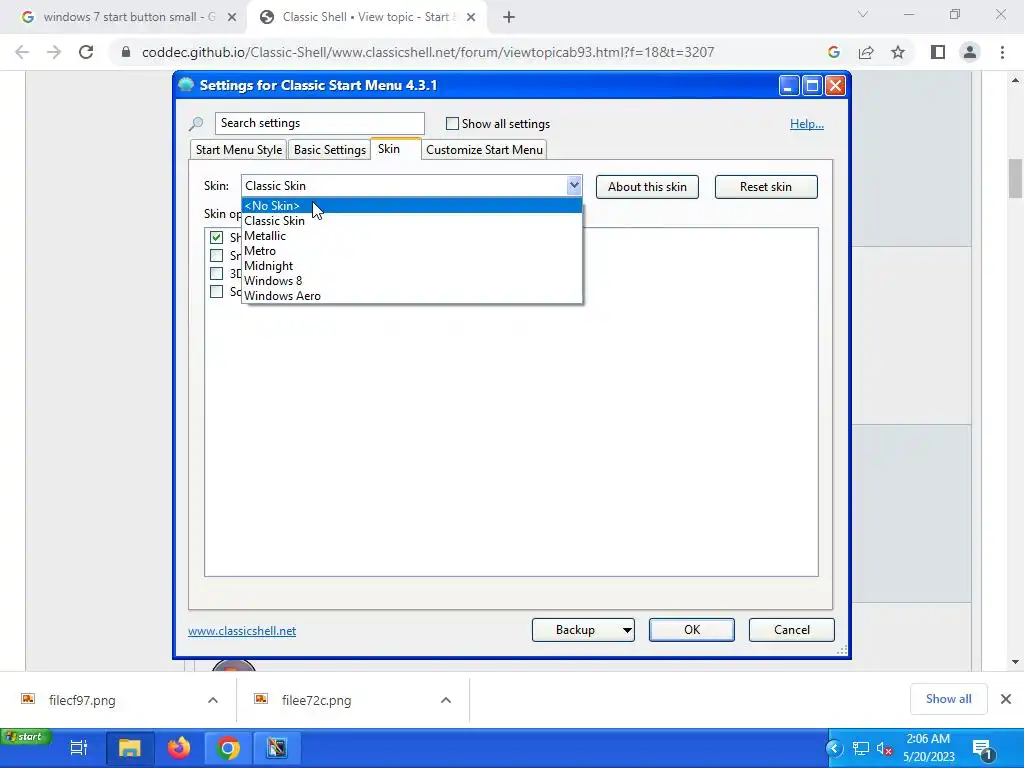Open the filecf97.png download

pos(82,700)
